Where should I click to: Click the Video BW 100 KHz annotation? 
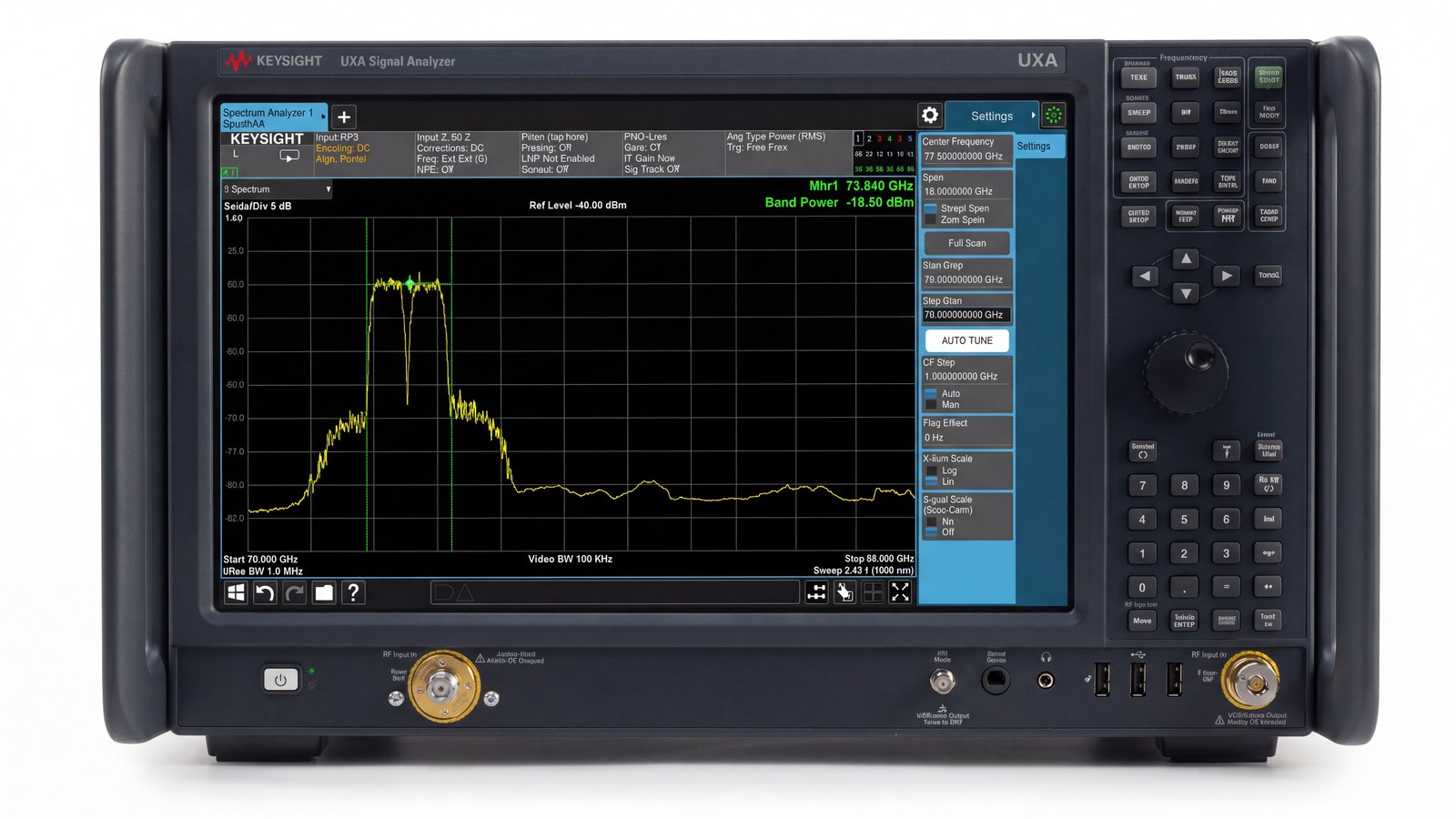[571, 559]
